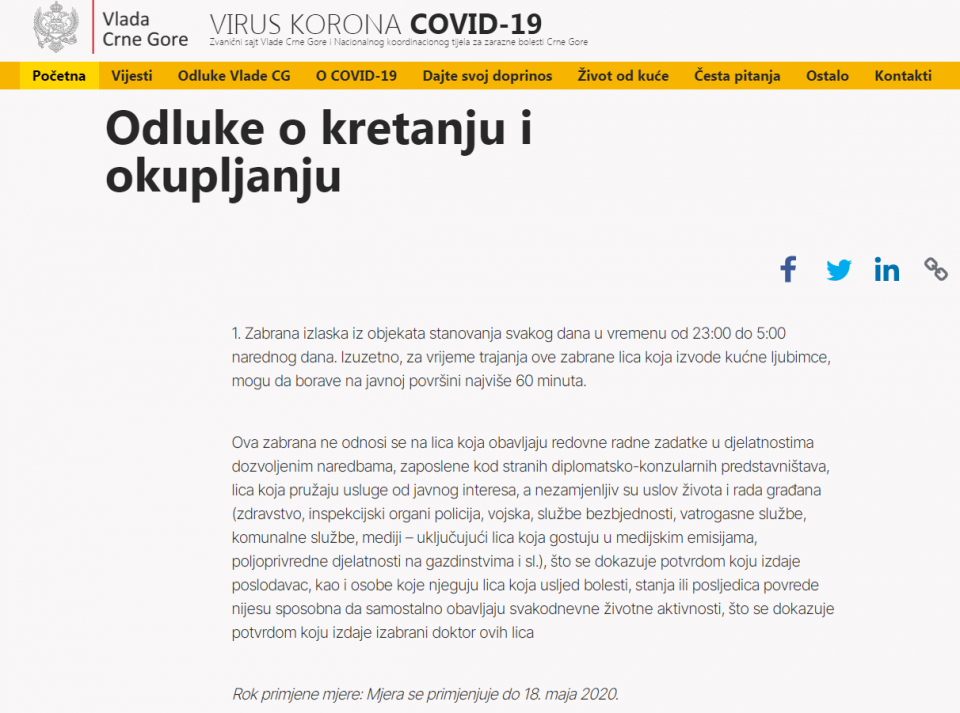
Task: Click the Montenegro coat of arms logo
Action: click(x=55, y=28)
